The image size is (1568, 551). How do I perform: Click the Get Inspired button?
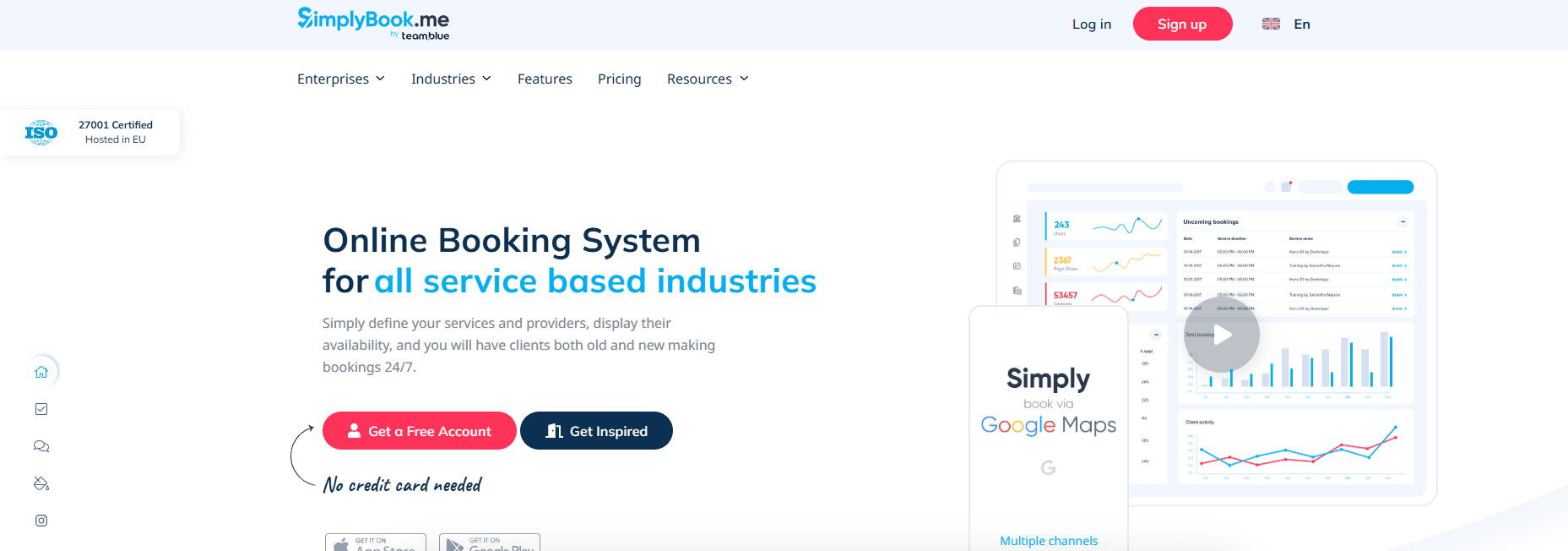[x=596, y=431]
